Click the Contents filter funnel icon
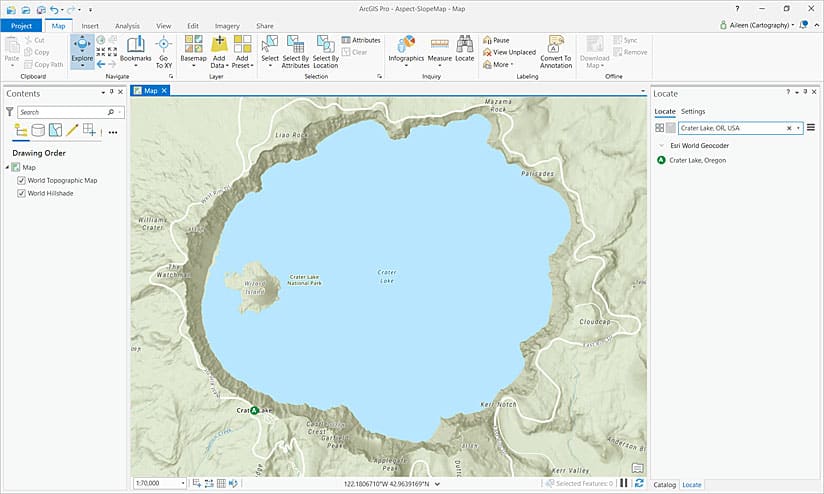The height and width of the screenshot is (494, 824). tap(9, 112)
